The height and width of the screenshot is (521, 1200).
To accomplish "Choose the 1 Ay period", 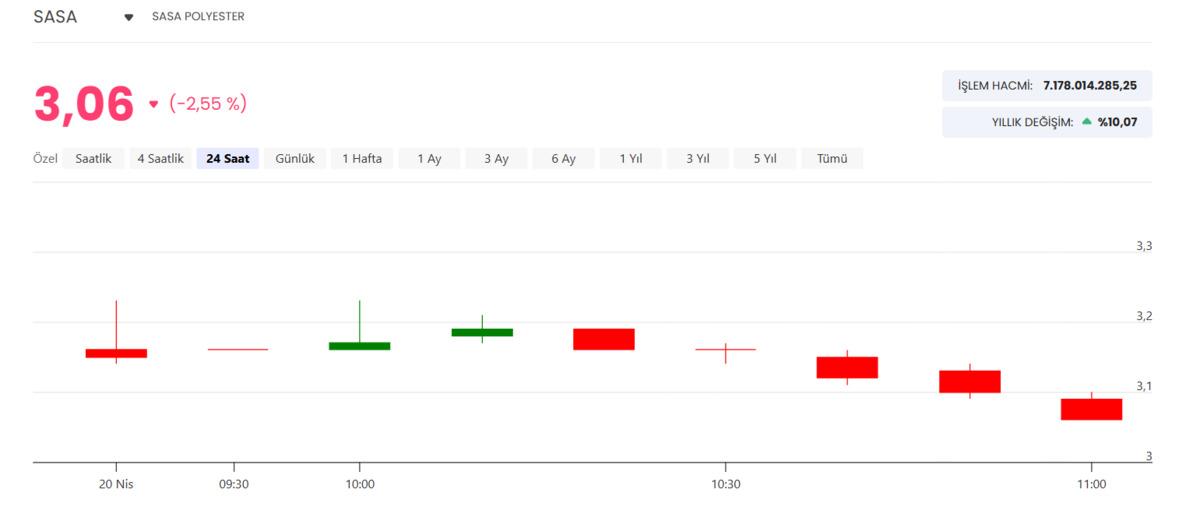I will pyautogui.click(x=429, y=158).
